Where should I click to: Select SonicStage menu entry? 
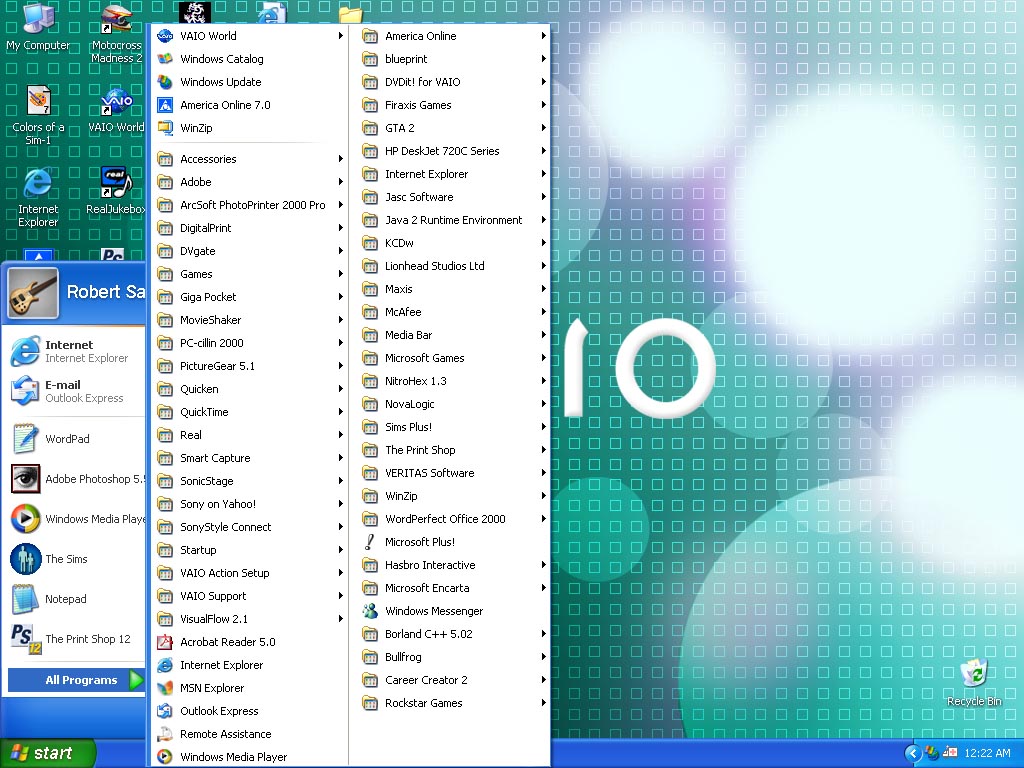(x=249, y=481)
